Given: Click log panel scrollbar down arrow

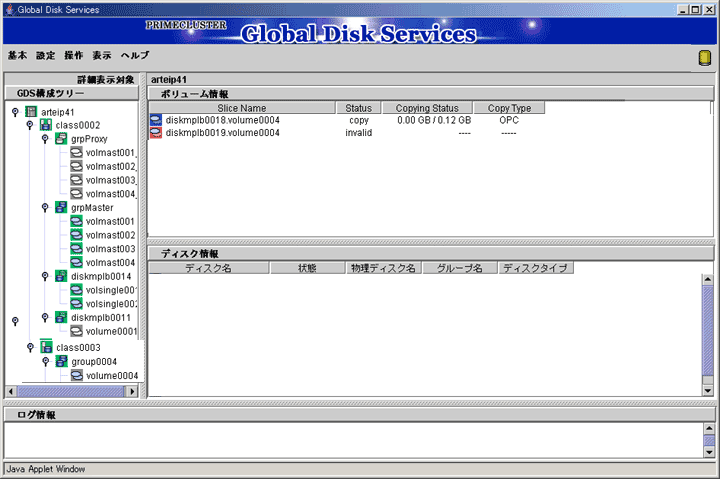Looking at the screenshot, I should click(709, 452).
